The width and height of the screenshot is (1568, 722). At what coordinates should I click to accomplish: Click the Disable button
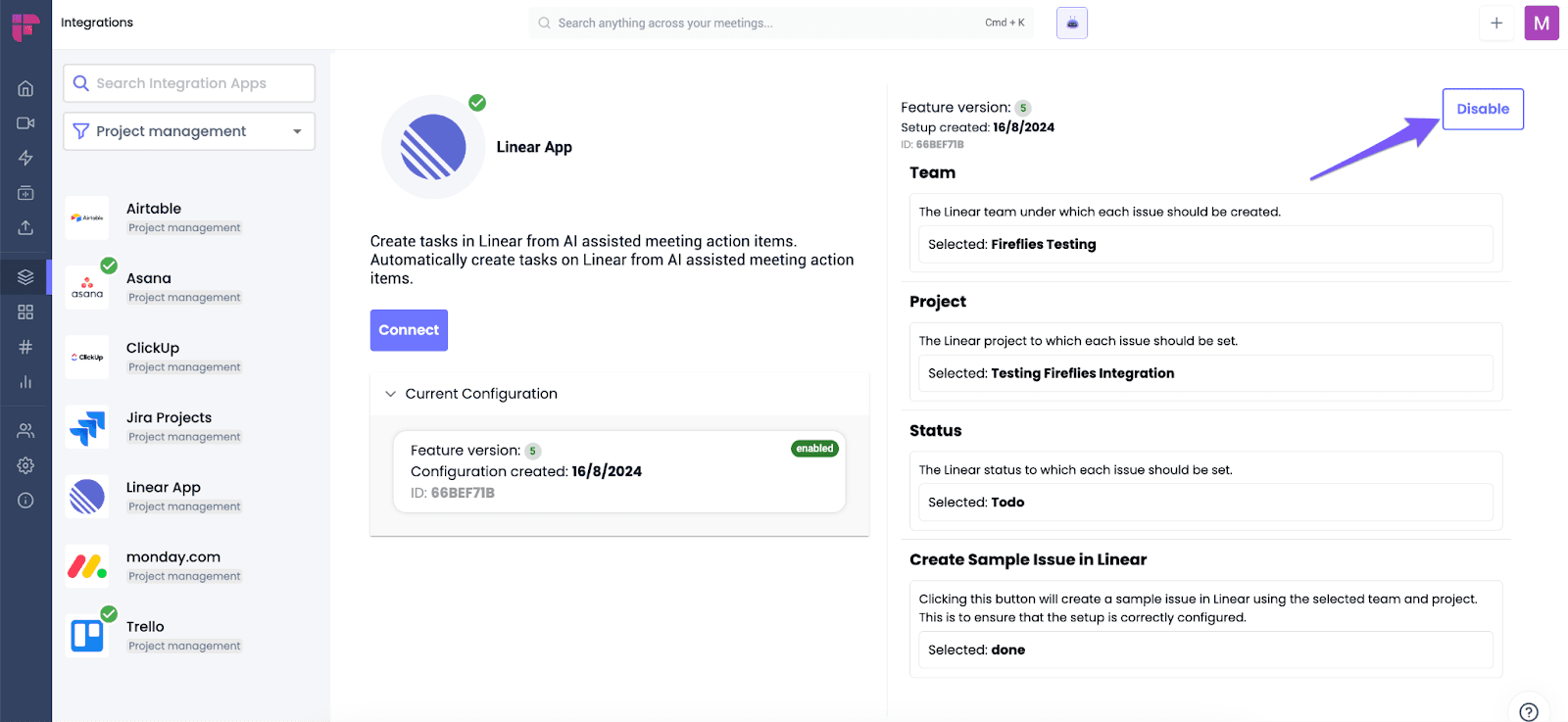pos(1483,109)
